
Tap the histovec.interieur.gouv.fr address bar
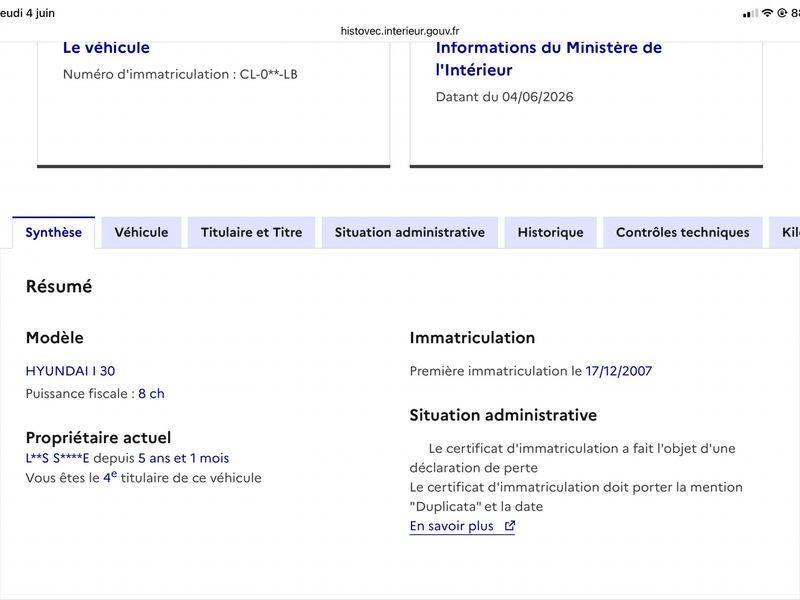point(400,31)
